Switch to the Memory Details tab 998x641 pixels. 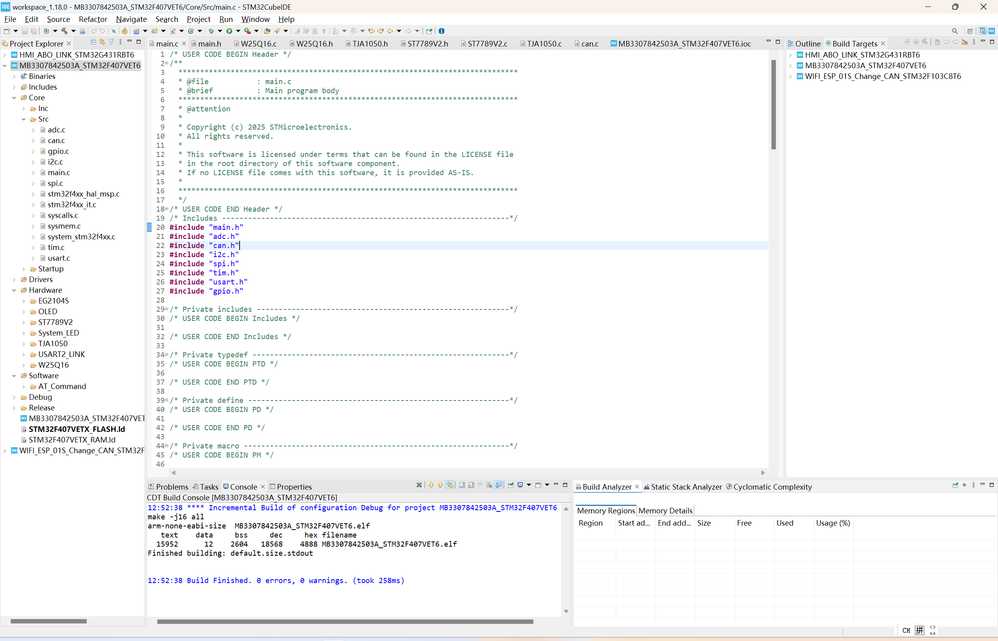coord(665,510)
